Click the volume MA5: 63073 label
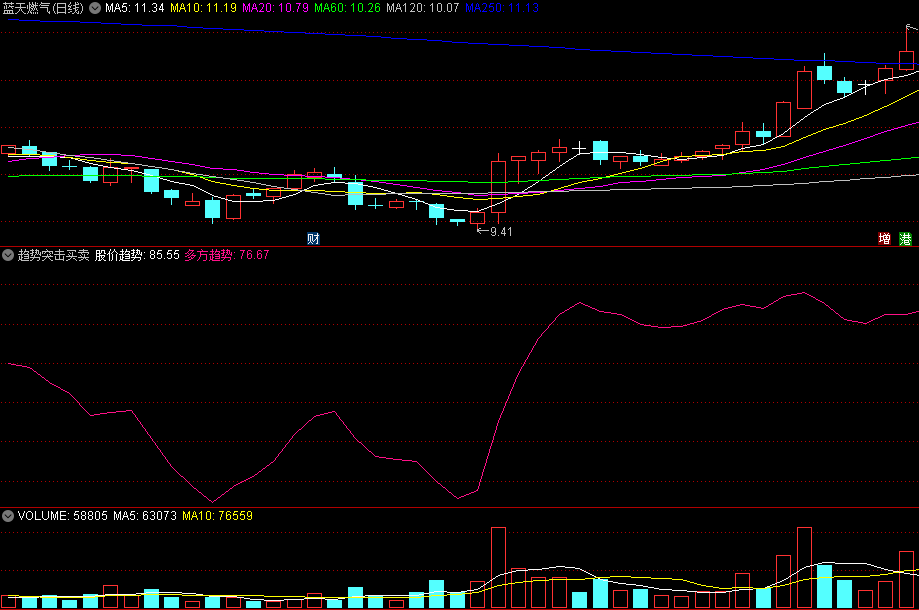Viewport: 919px width, 610px height. [x=145, y=516]
